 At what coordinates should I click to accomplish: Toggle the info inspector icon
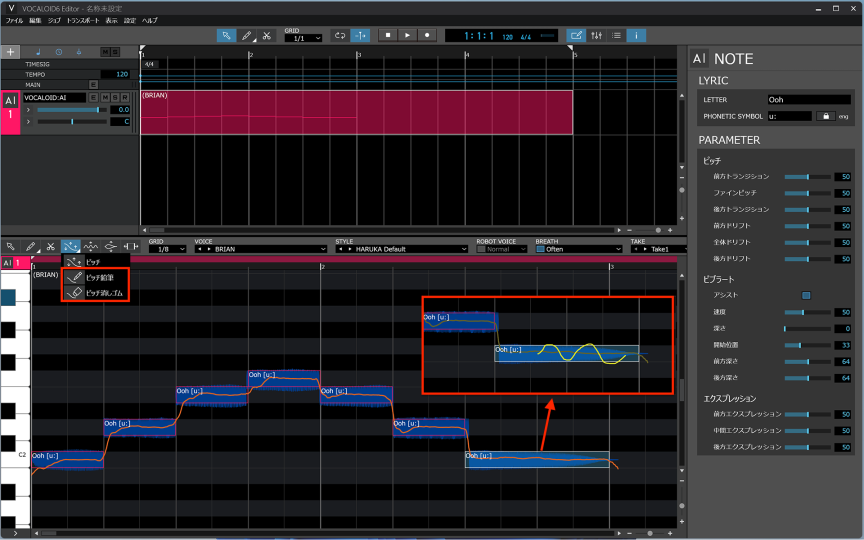[636, 36]
